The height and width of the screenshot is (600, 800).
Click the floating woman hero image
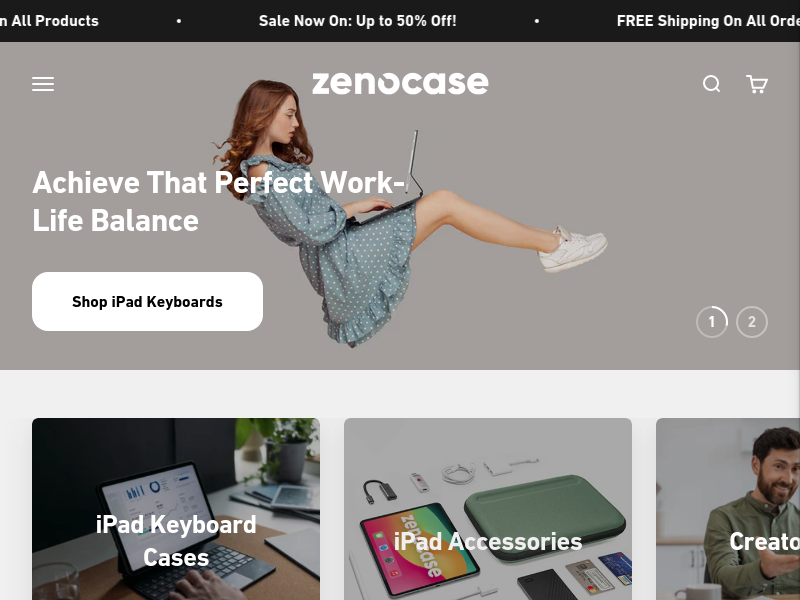pyautogui.click(x=408, y=212)
